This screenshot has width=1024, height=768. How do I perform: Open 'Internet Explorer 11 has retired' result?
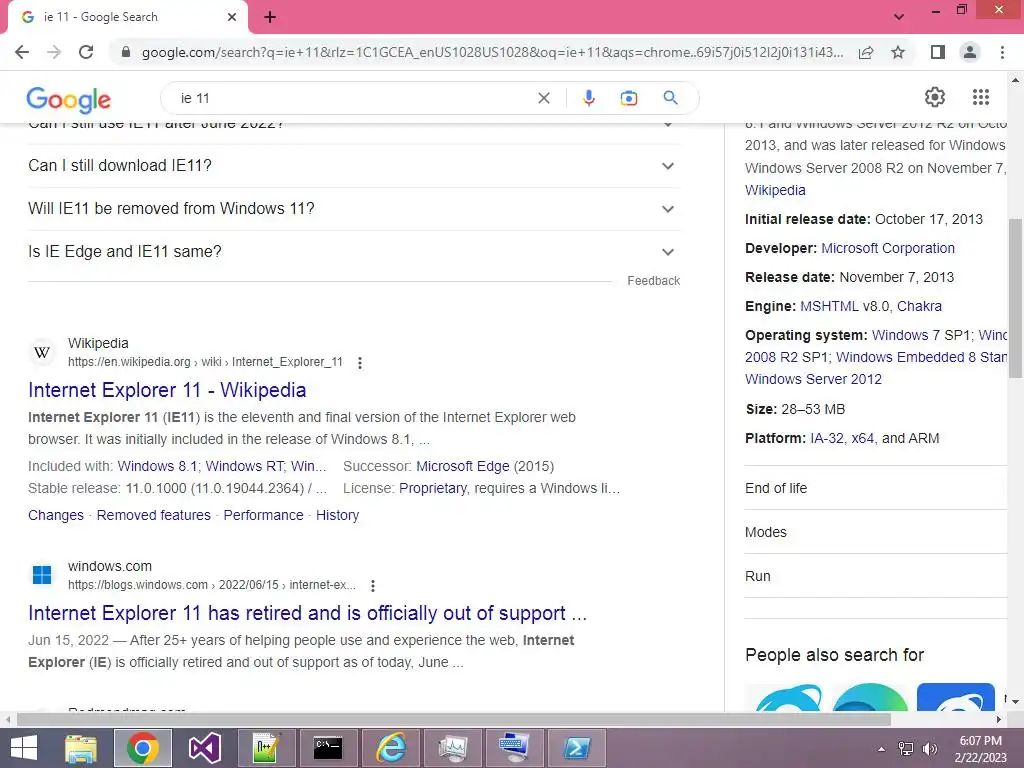click(308, 613)
